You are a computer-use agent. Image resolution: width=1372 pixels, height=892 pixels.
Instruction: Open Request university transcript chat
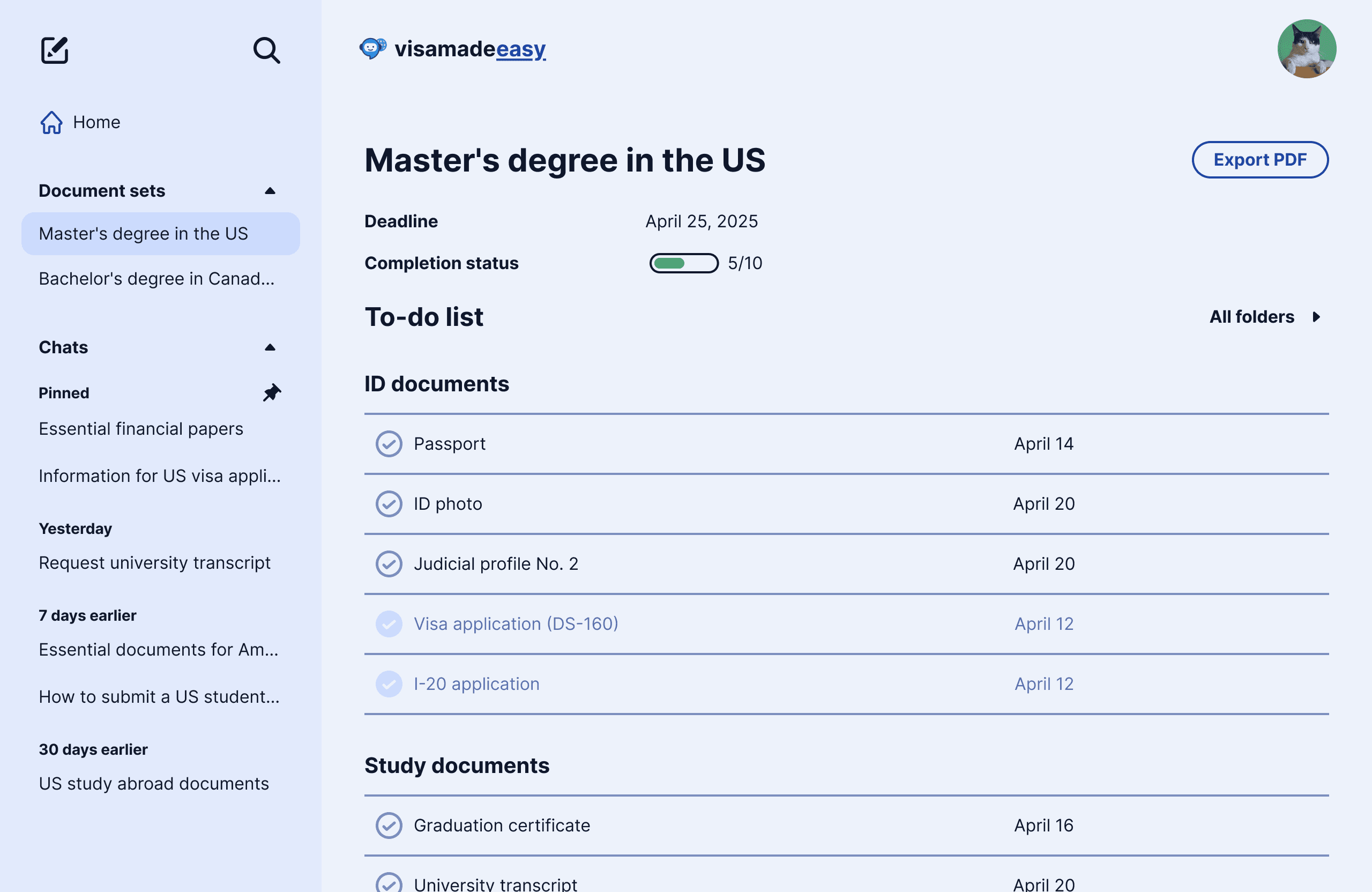(x=154, y=563)
